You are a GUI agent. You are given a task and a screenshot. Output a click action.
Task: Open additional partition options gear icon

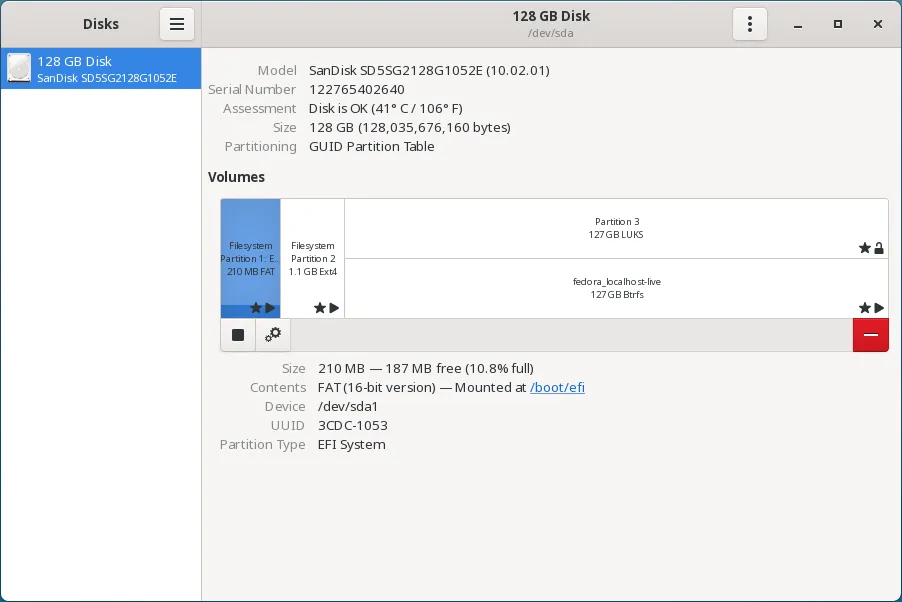272,334
